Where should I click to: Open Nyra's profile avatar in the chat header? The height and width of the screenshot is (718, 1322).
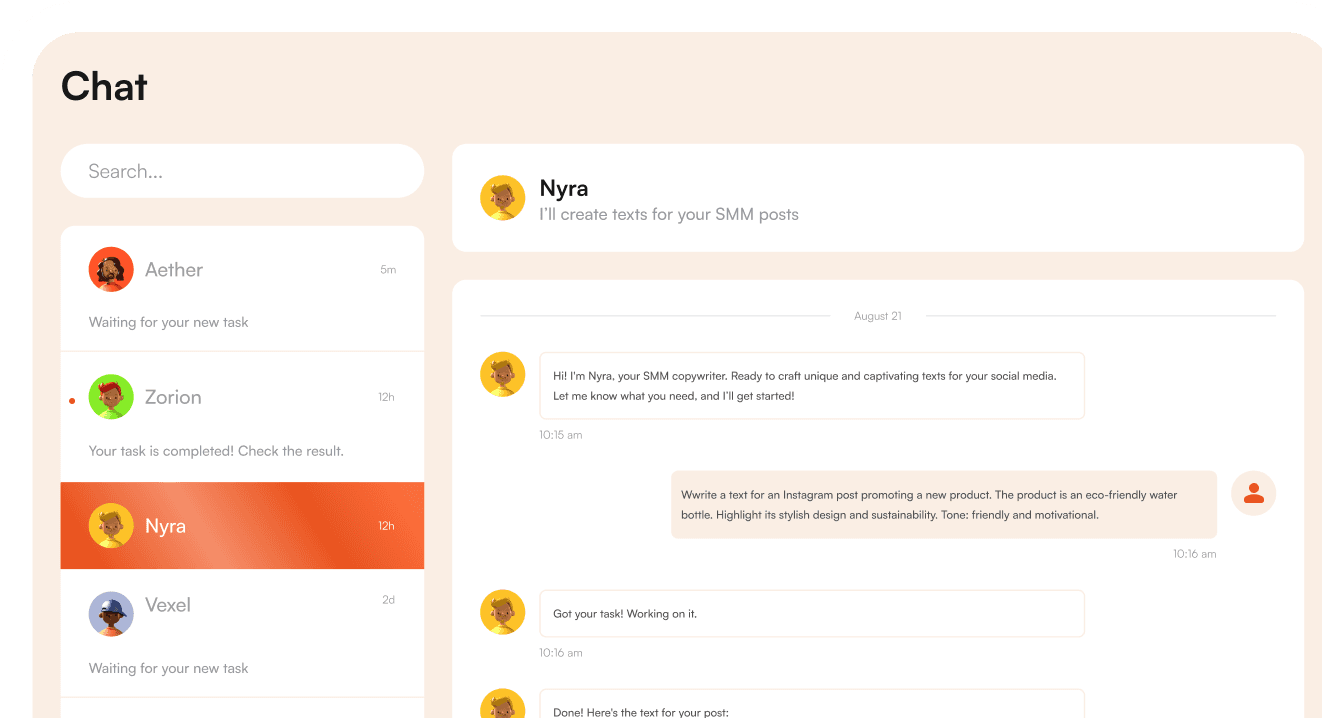pos(503,198)
